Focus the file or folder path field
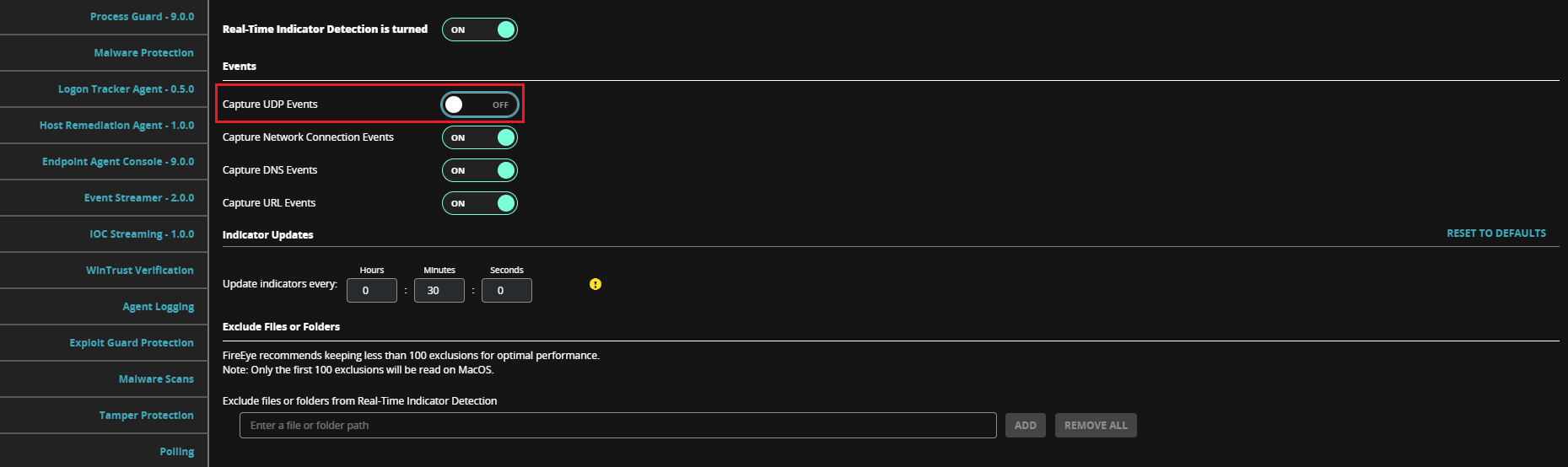This screenshot has height=467, width=1568. click(x=618, y=426)
